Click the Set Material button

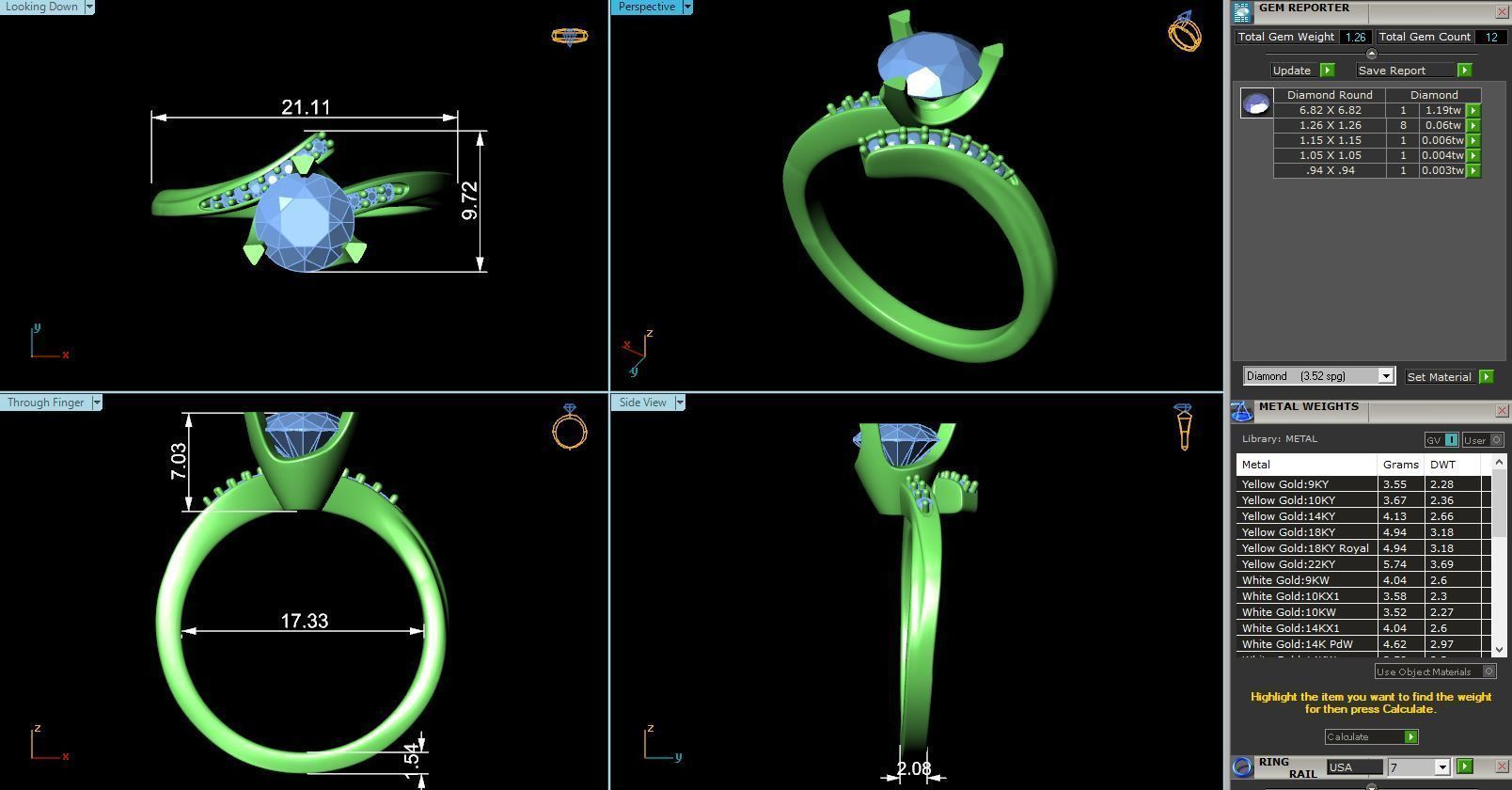click(x=1441, y=377)
